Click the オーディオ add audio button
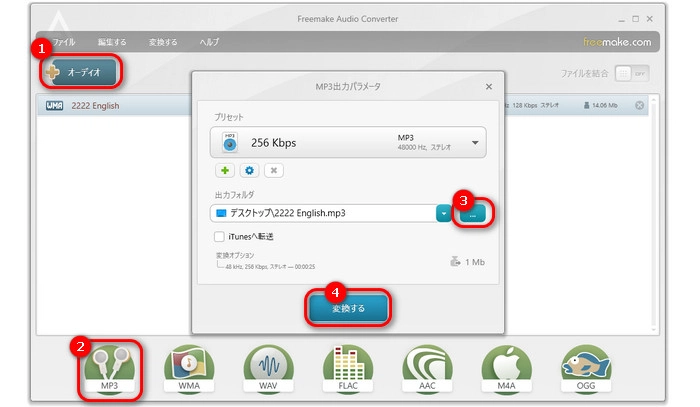 tap(81, 72)
